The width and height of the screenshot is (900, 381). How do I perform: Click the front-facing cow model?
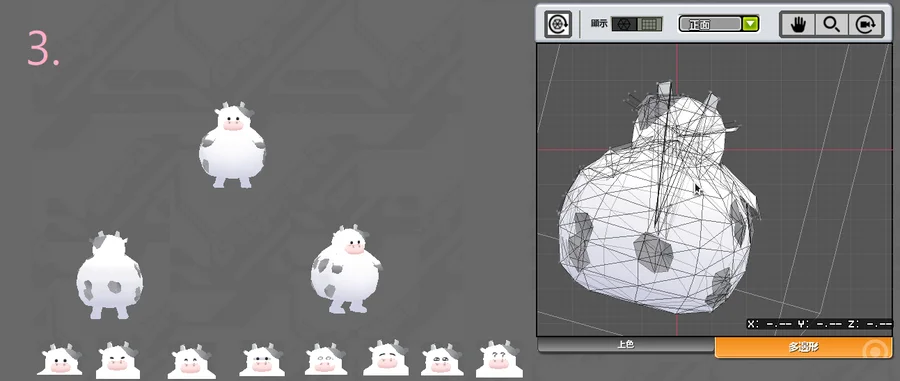232,146
